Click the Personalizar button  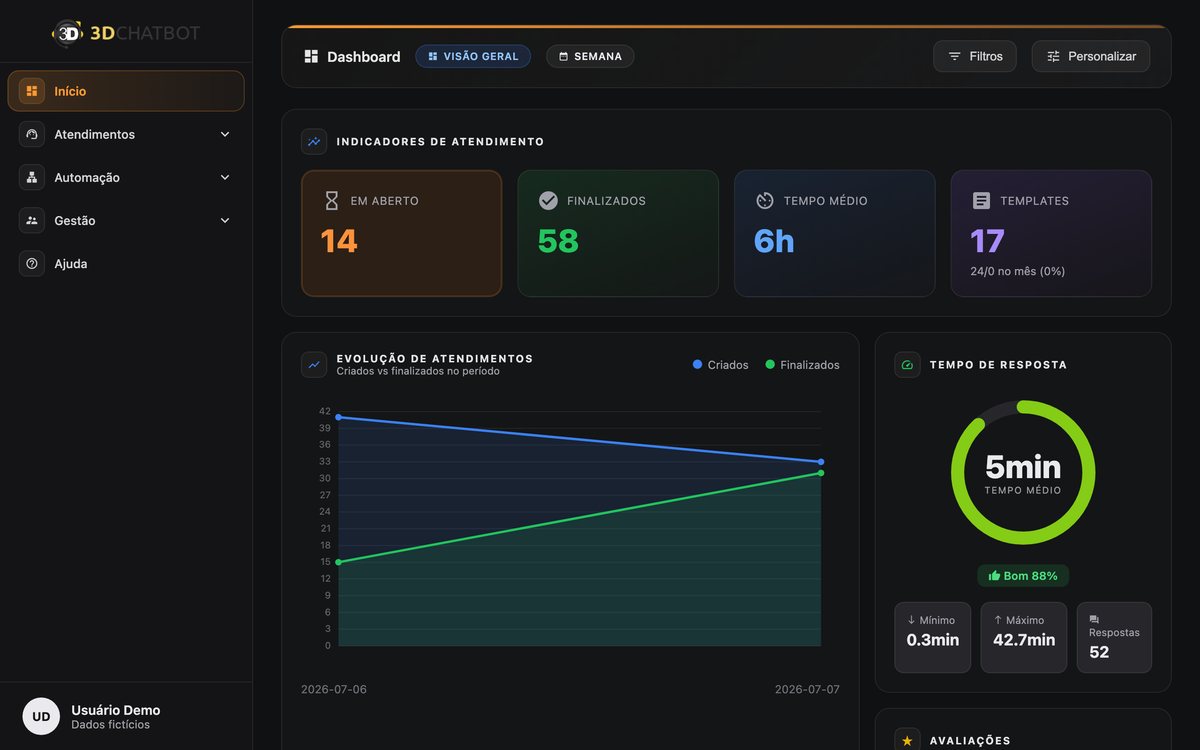tap(1091, 56)
